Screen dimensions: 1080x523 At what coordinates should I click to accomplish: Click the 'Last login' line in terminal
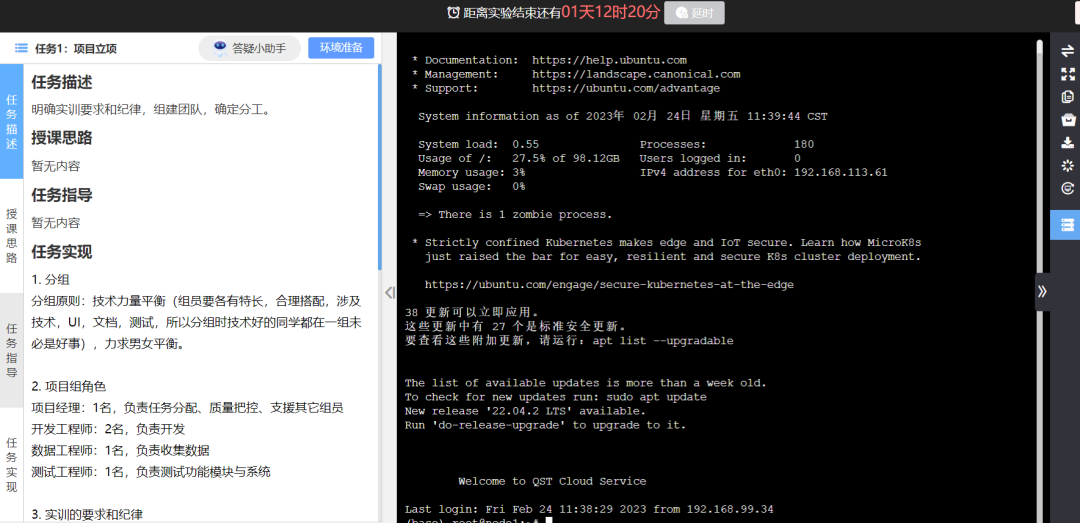pos(589,509)
